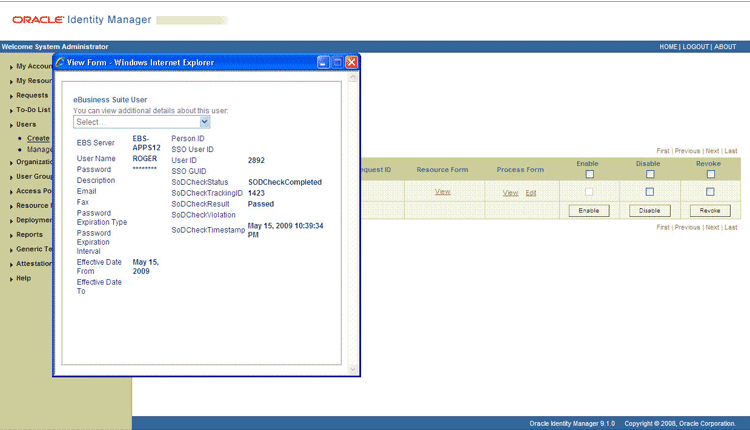
Task: Click the SoDCheckTrackingID value 1423
Action: click(256, 193)
